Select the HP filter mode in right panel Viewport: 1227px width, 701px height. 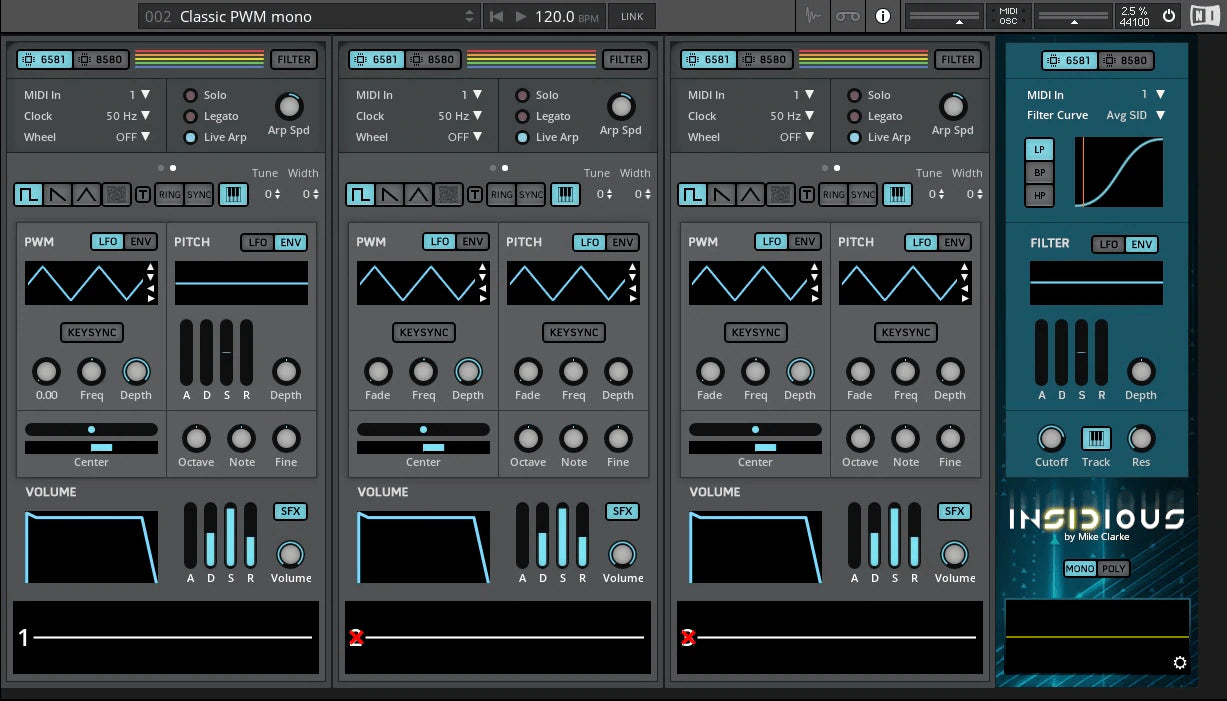(1039, 195)
